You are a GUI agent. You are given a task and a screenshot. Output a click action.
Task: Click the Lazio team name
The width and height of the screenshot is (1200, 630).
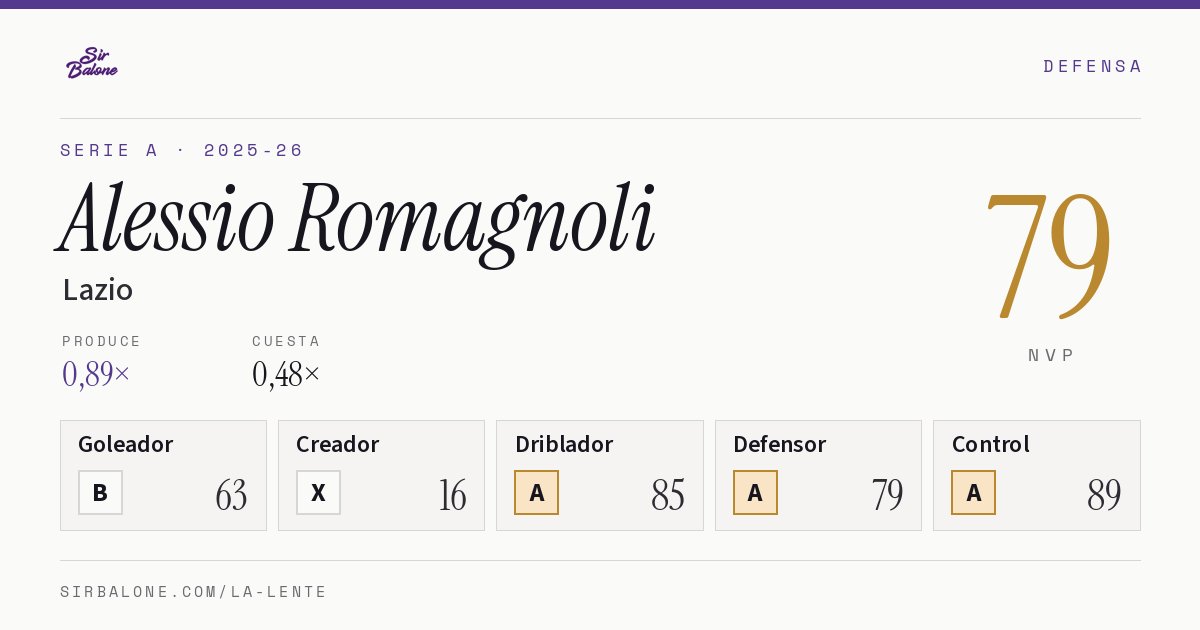point(98,290)
